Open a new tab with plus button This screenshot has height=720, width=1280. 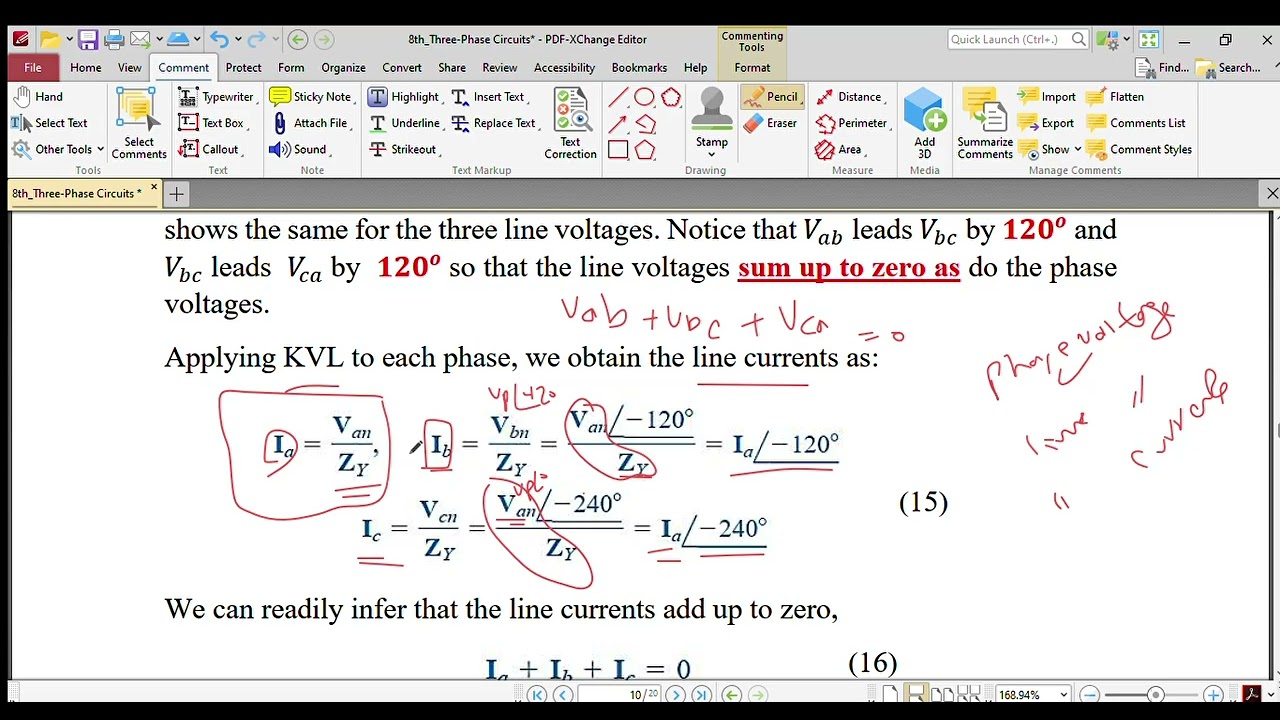tap(176, 194)
